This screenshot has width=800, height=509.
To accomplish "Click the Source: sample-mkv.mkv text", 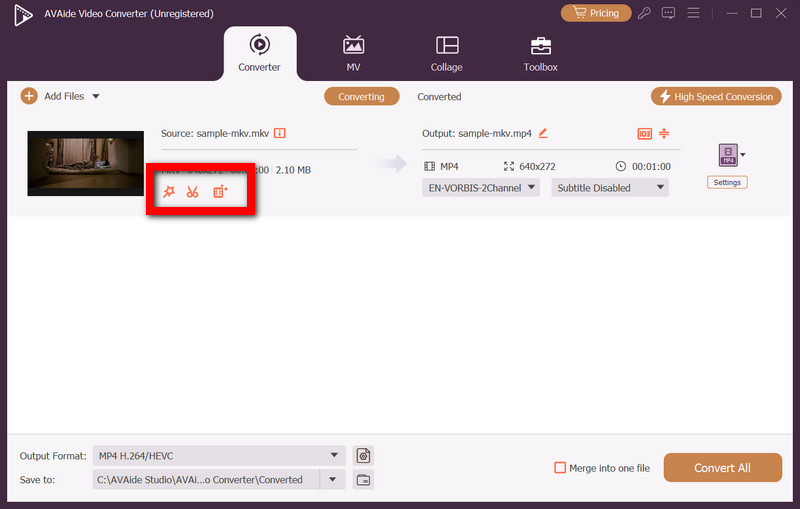I will pyautogui.click(x=215, y=133).
